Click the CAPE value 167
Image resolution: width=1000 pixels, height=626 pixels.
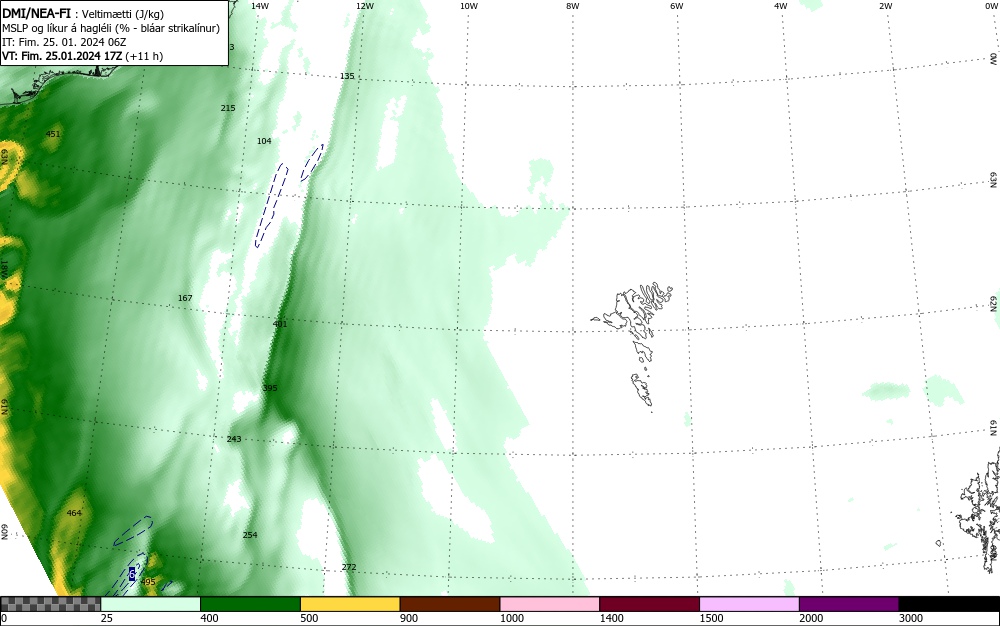click(185, 298)
